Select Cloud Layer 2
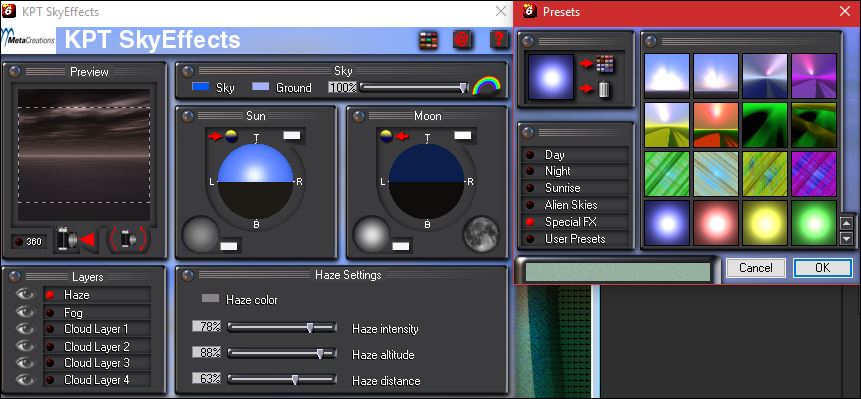The image size is (861, 399). tap(97, 346)
